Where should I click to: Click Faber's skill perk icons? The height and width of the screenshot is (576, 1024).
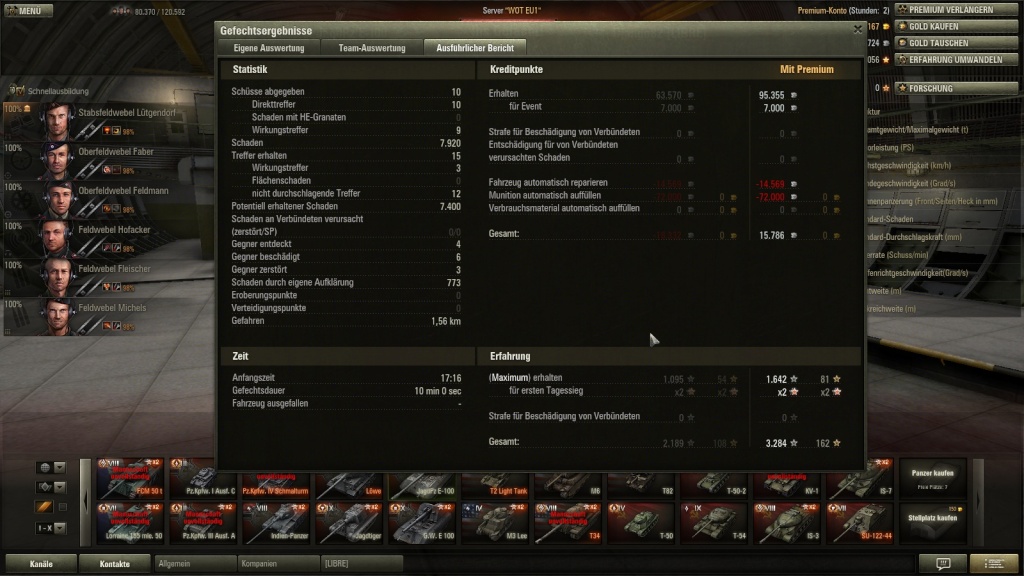point(112,170)
